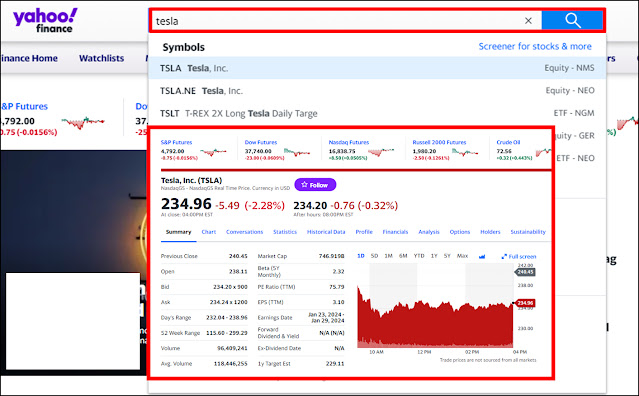Clear the search field with the X icon

(x=528, y=21)
